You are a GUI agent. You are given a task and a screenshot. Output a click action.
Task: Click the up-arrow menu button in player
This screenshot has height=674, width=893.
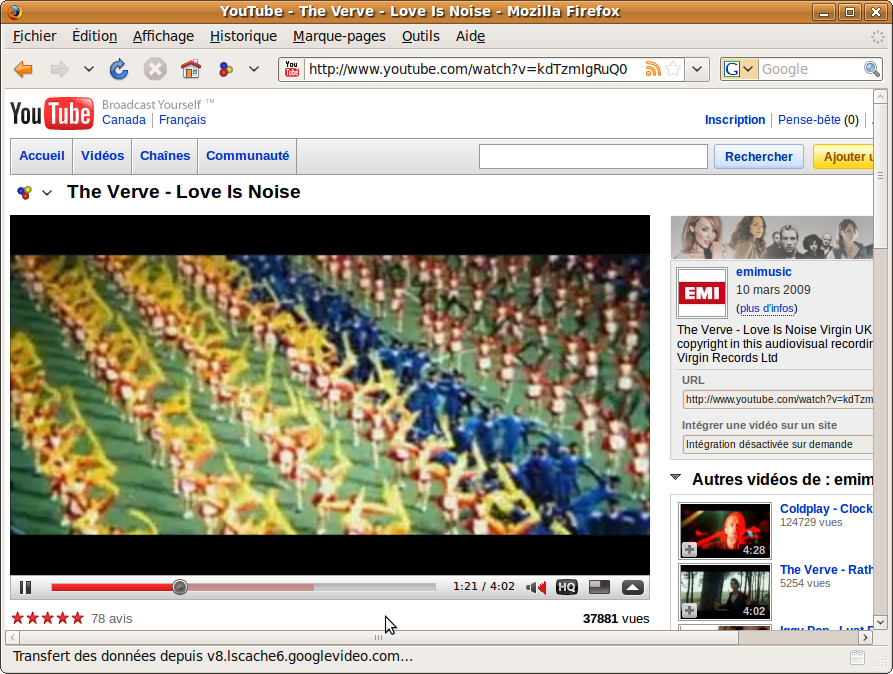[x=633, y=587]
